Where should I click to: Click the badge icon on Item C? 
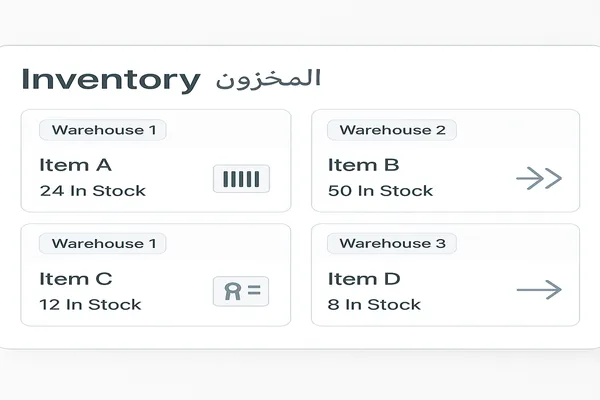tap(241, 291)
